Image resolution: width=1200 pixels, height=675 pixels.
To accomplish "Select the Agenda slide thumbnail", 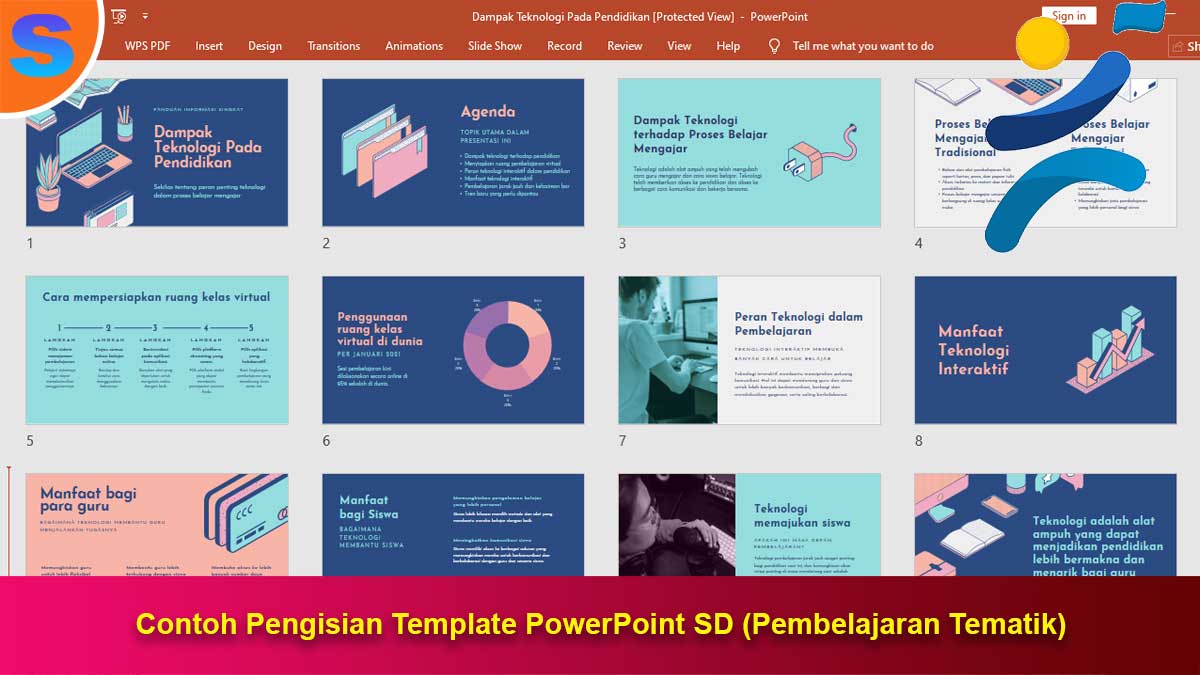I will pos(453,153).
